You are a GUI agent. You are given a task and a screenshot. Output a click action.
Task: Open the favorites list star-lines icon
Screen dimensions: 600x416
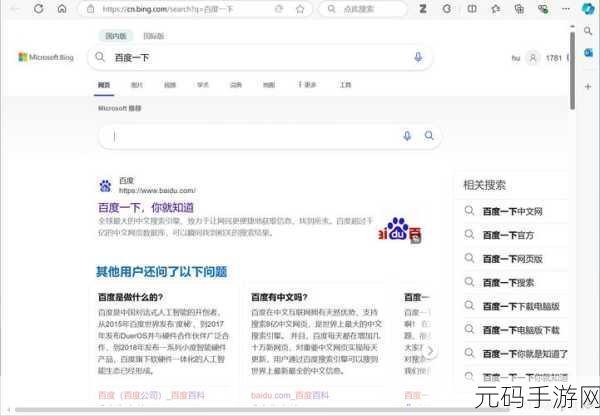496,8
